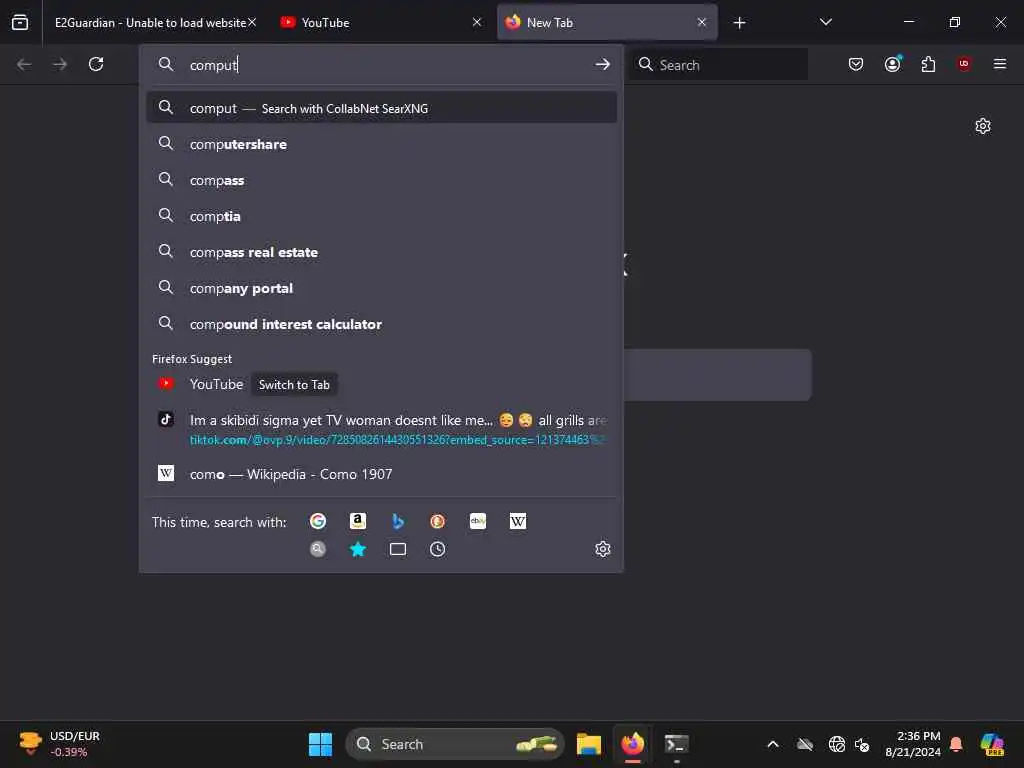Choose the comptia suggestion
This screenshot has height=768, width=1024.
click(381, 216)
